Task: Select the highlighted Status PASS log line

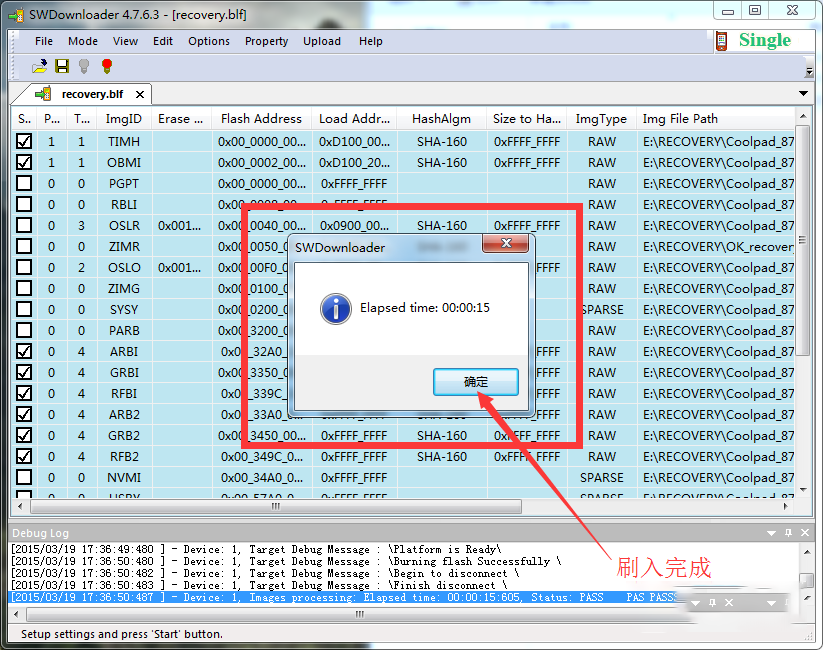Action: [346, 597]
